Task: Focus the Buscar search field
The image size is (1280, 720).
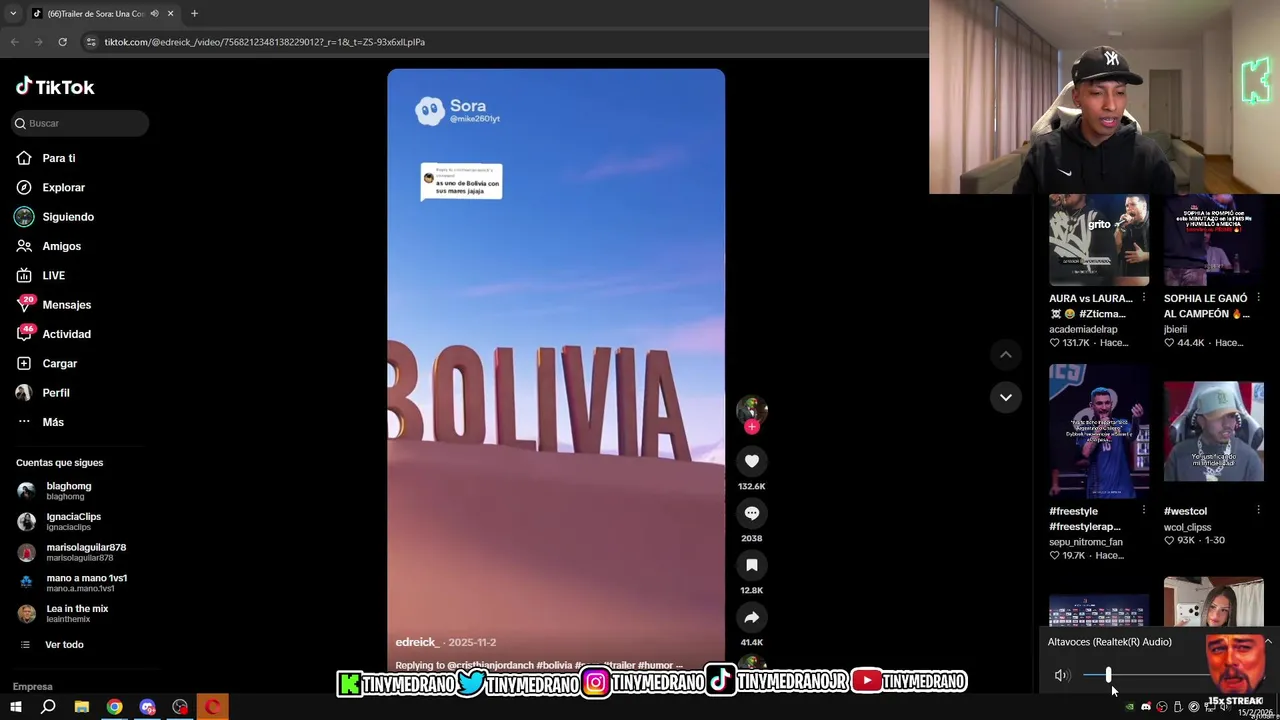Action: pyautogui.click(x=81, y=123)
